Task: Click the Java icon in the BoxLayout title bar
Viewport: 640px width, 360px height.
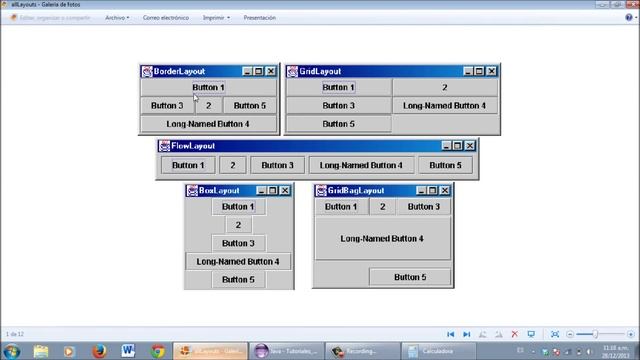Action: pos(192,191)
